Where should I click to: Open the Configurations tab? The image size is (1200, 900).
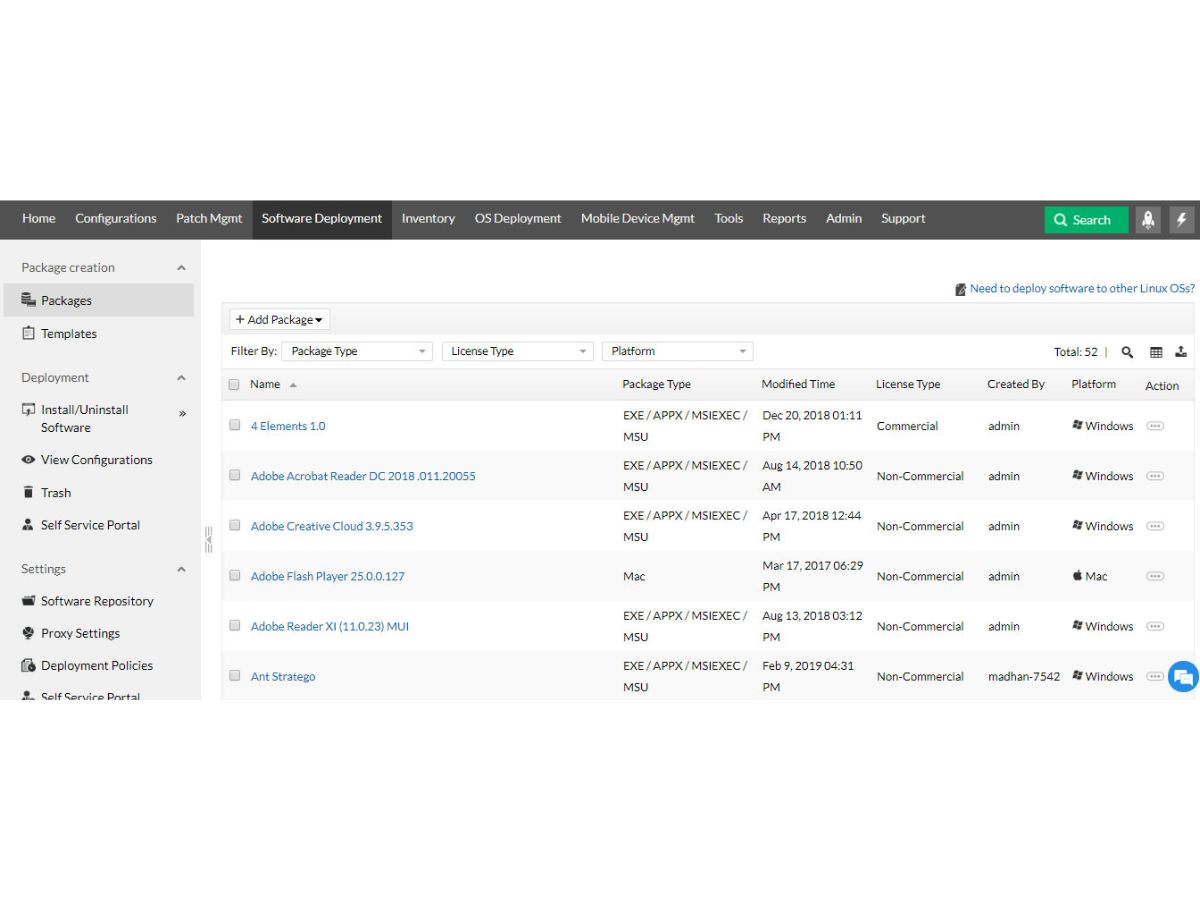[116, 219]
